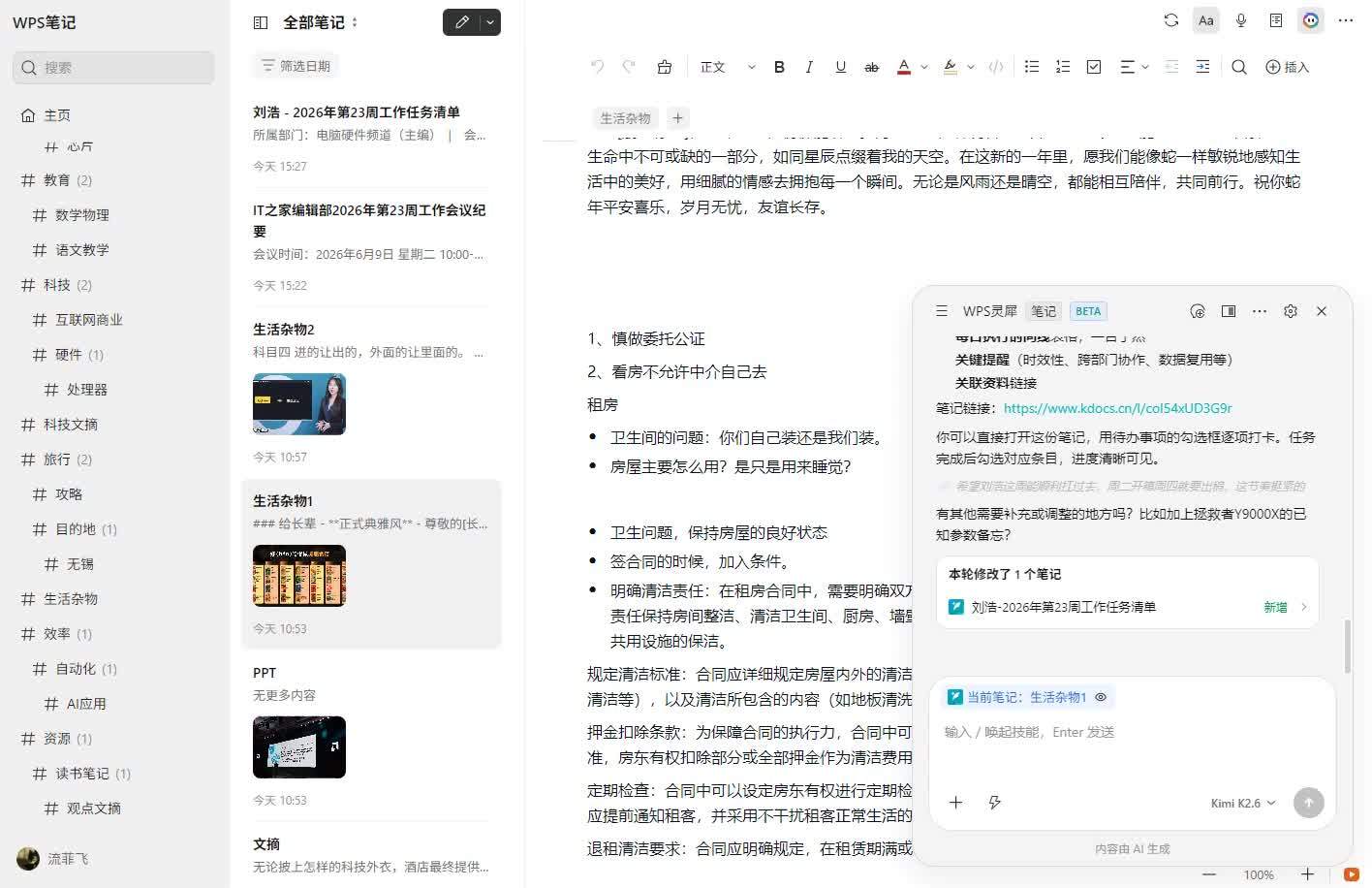
Task: Open the 文摘 note in list
Action: point(371,855)
